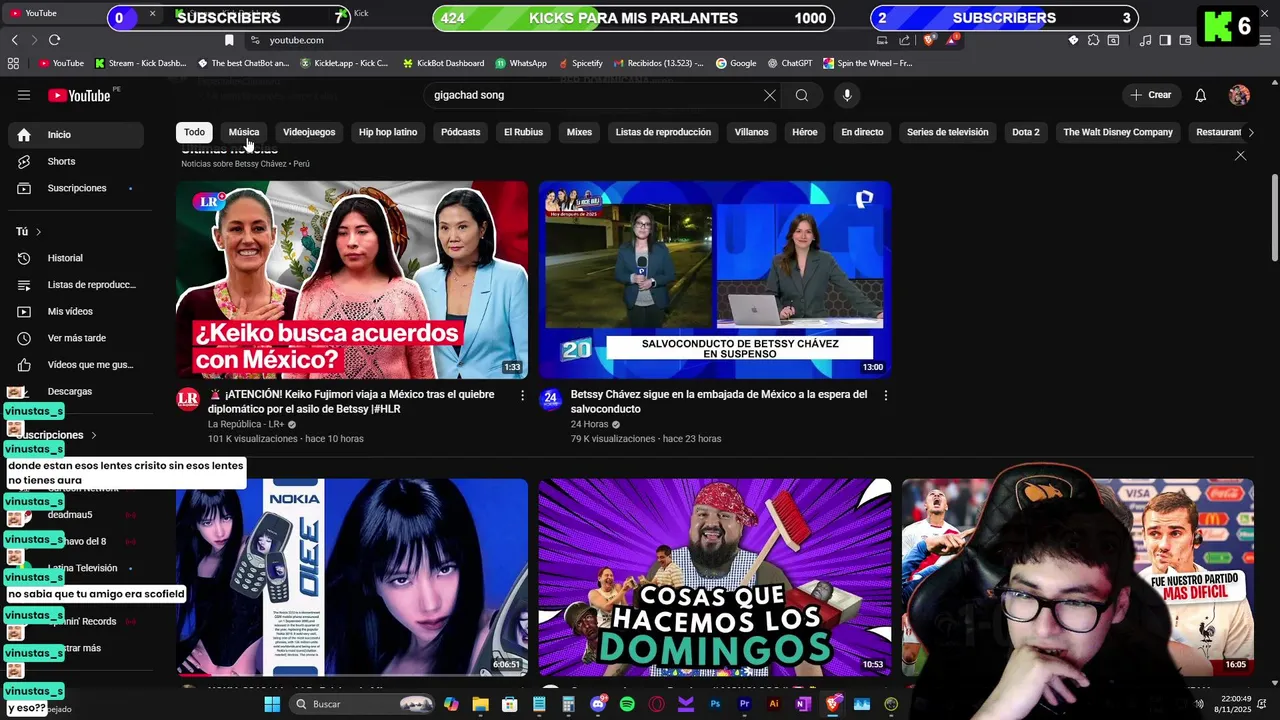
Task: Click the Crear button
Action: 1150,95
